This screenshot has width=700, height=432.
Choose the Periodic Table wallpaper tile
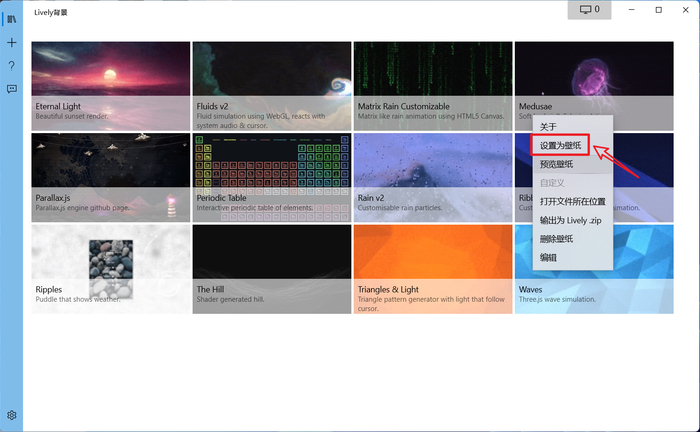tap(271, 170)
